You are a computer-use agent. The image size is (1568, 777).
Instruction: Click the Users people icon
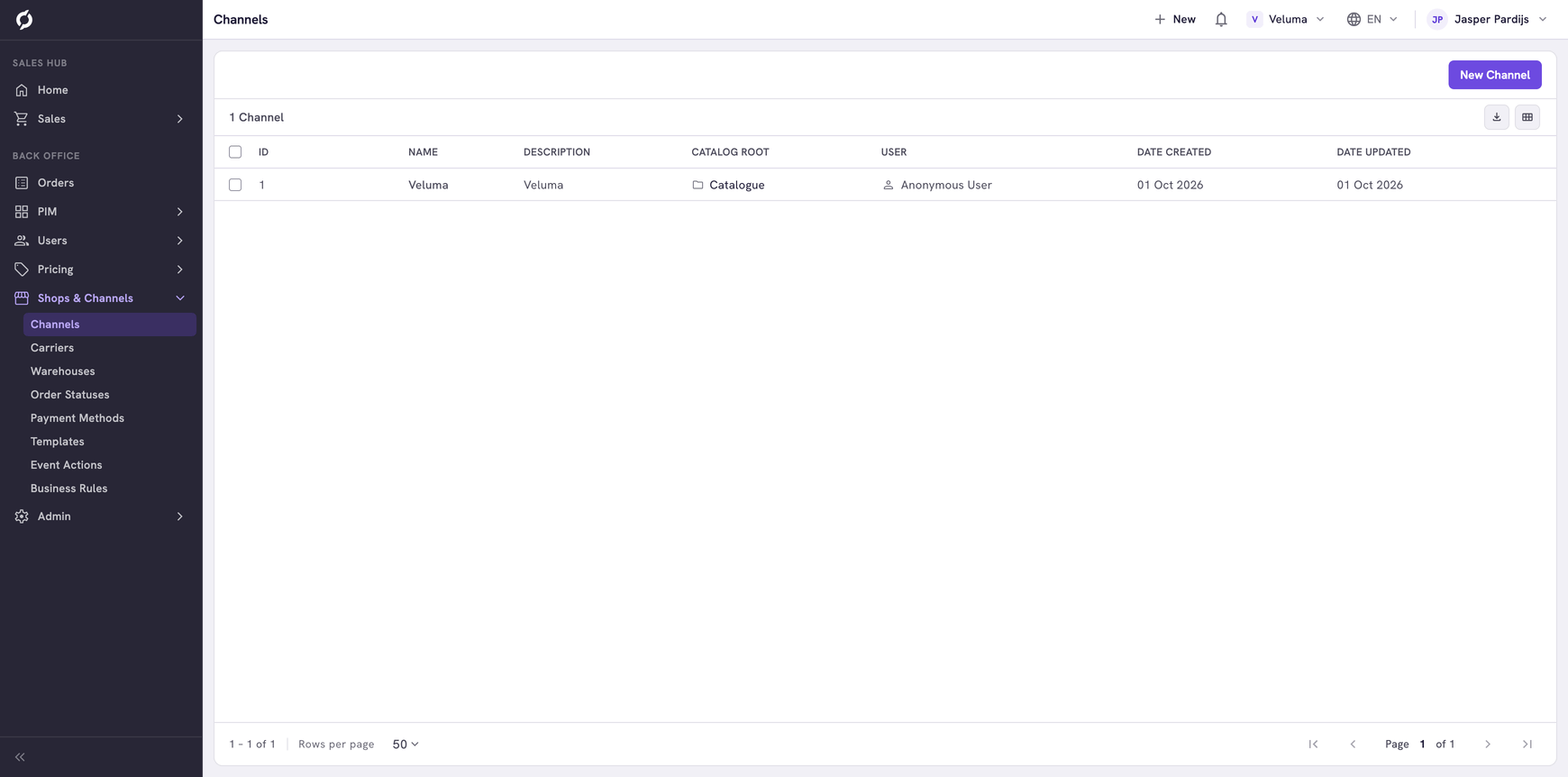[x=22, y=241]
